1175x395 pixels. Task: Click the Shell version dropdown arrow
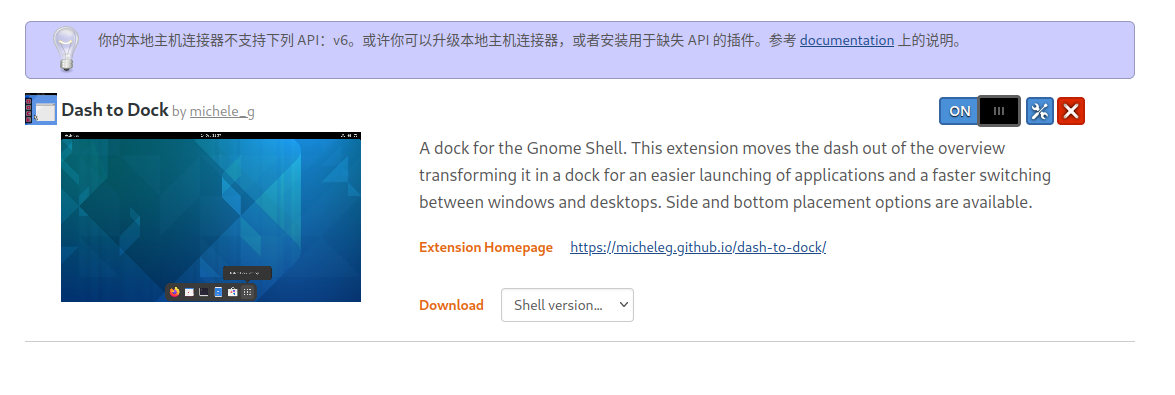point(623,305)
